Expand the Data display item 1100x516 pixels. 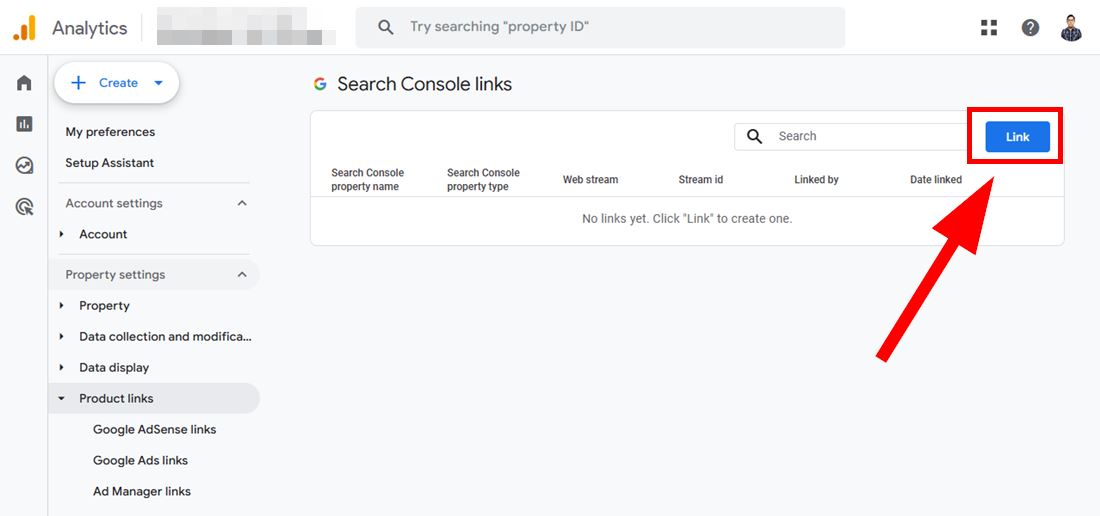coord(62,367)
